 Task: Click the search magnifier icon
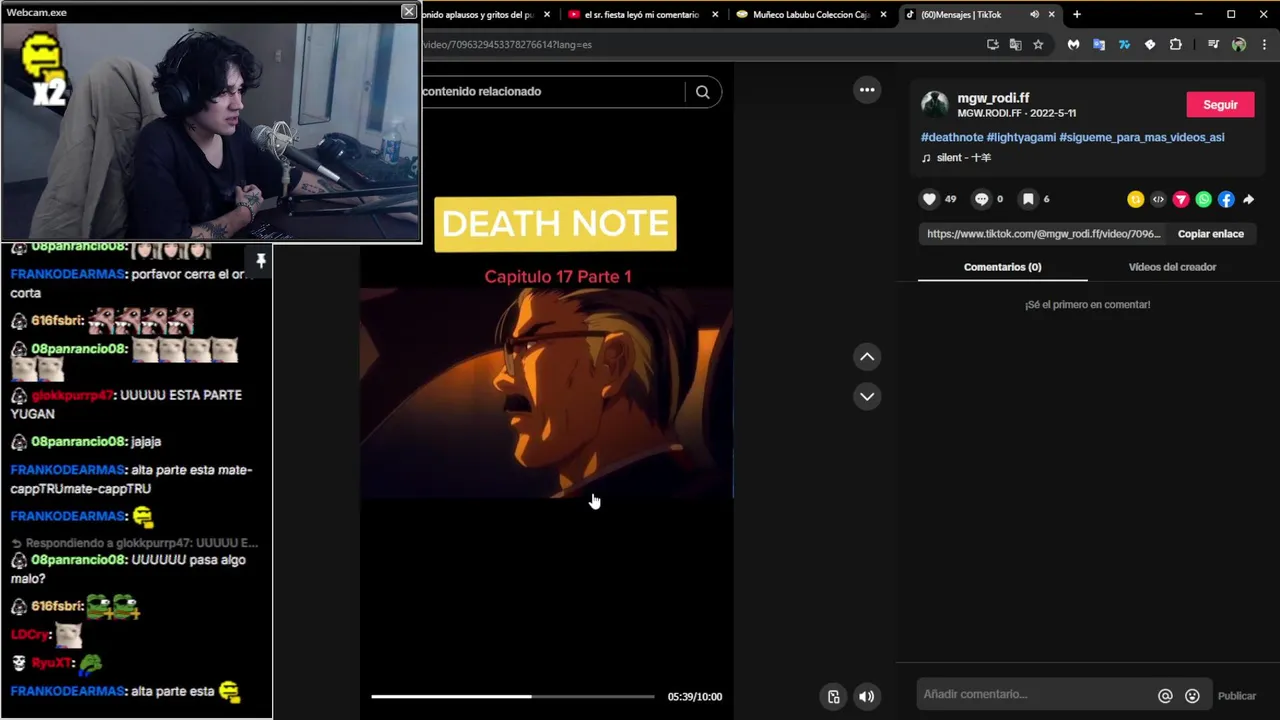(703, 92)
